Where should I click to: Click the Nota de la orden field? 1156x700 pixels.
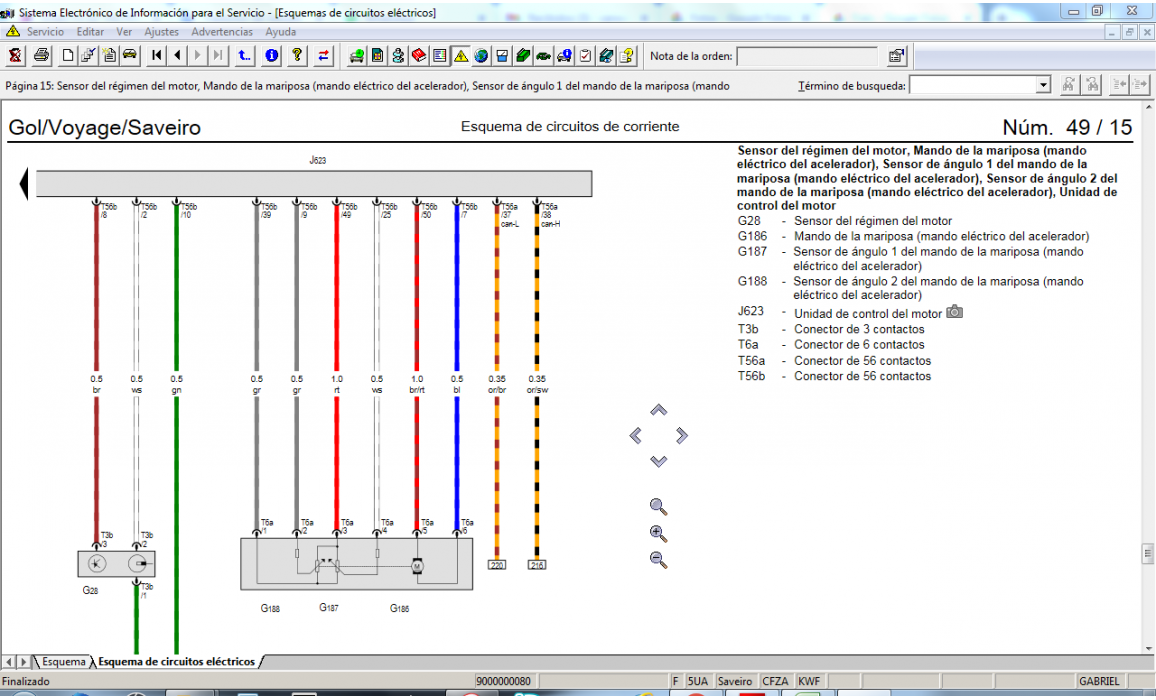coord(806,56)
